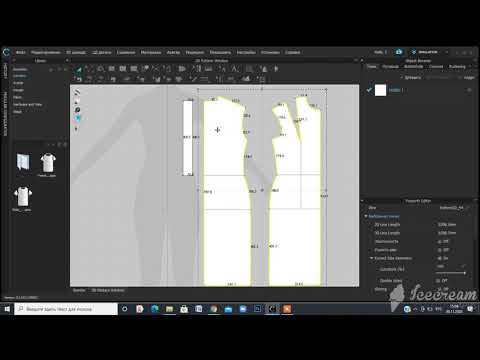Select the green Transform Pattern arrow tool
Viewport: 480px width, 360px height.
click(x=79, y=69)
